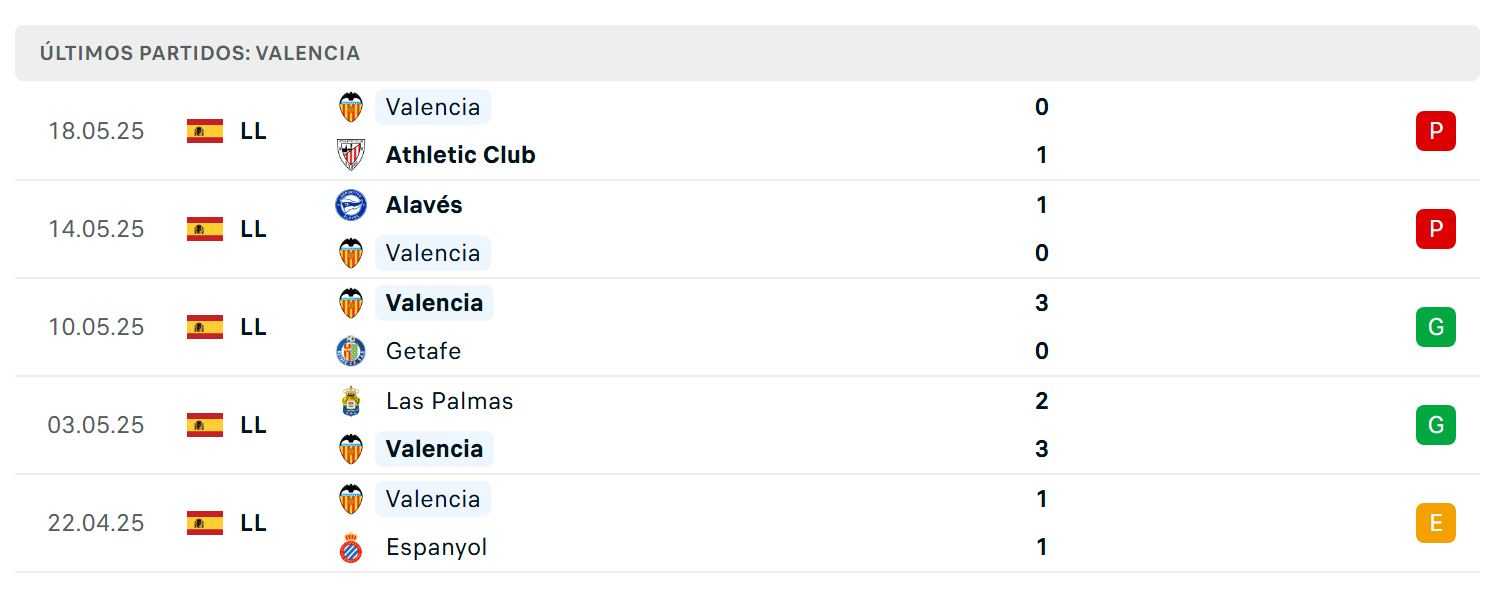Click red P badge for Alavés match
Screen dimensions: 1493x591
[1436, 229]
